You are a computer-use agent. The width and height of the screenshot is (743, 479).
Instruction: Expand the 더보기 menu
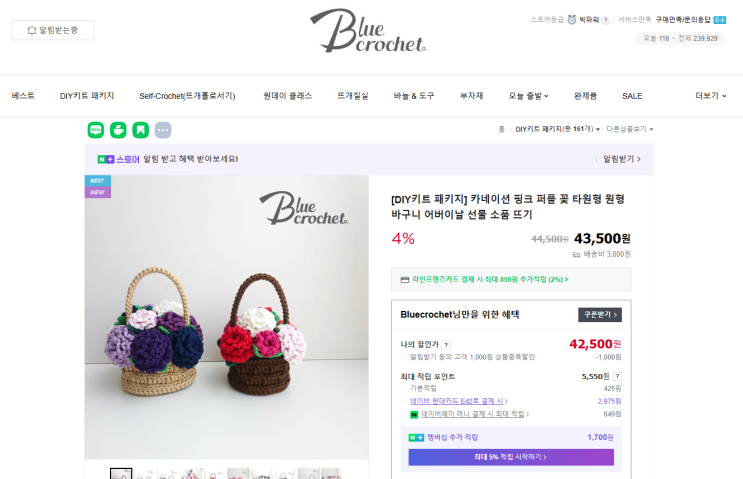711,96
